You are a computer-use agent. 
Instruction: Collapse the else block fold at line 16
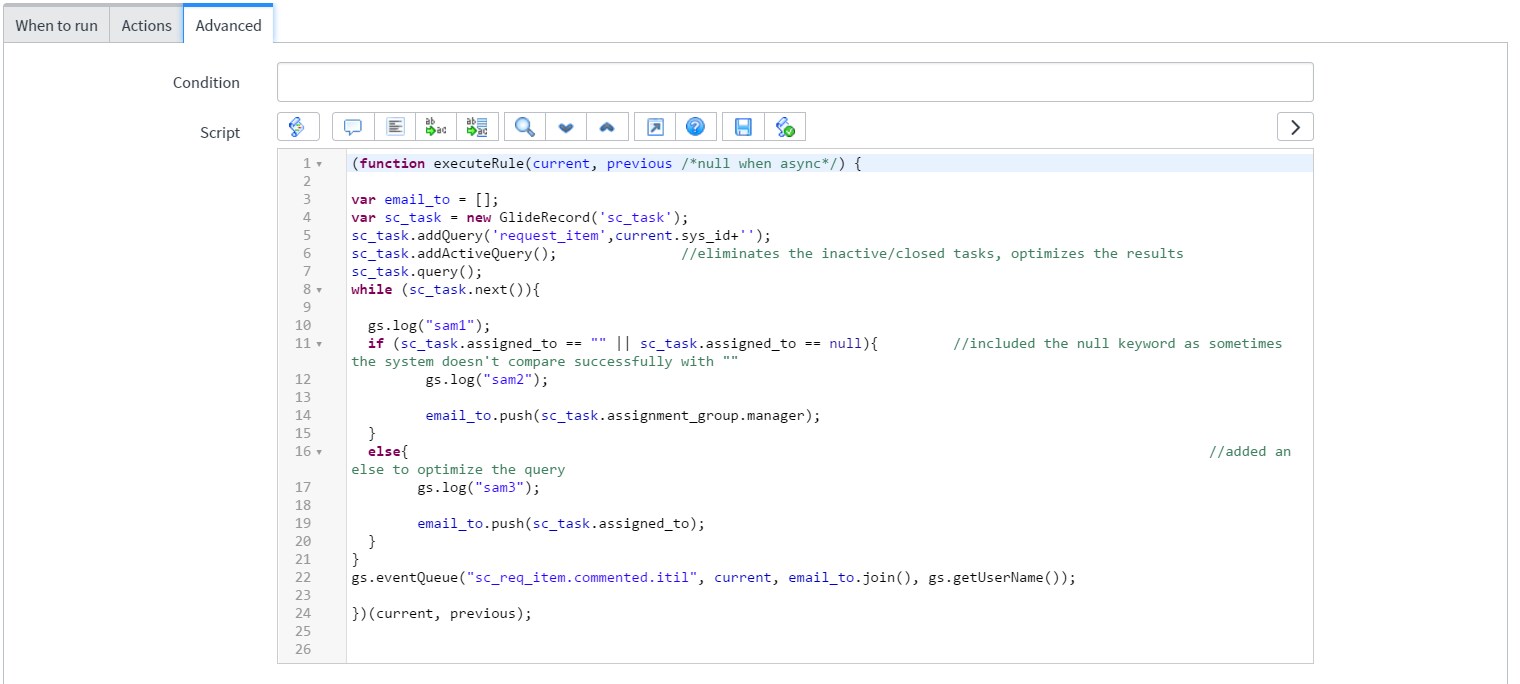[319, 452]
